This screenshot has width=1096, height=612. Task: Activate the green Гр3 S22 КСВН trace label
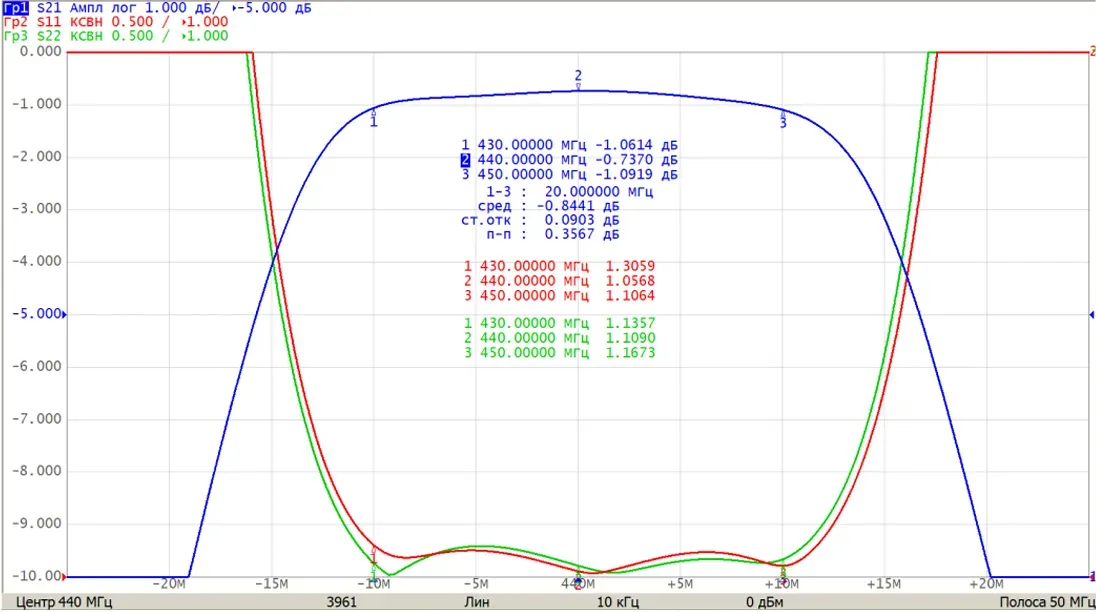115,36
